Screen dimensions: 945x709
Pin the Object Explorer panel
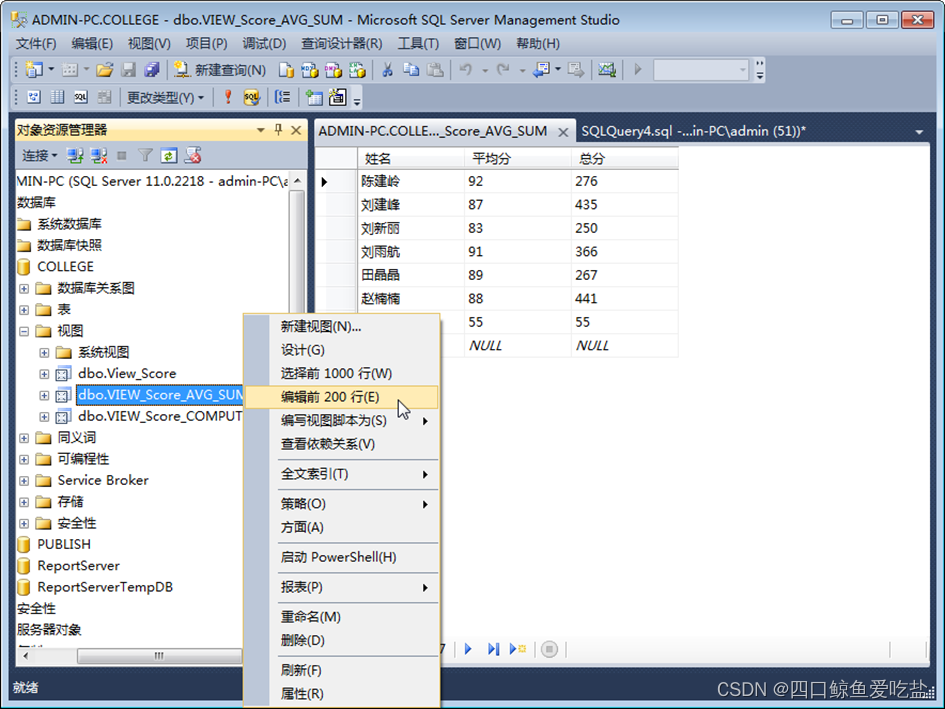(278, 130)
